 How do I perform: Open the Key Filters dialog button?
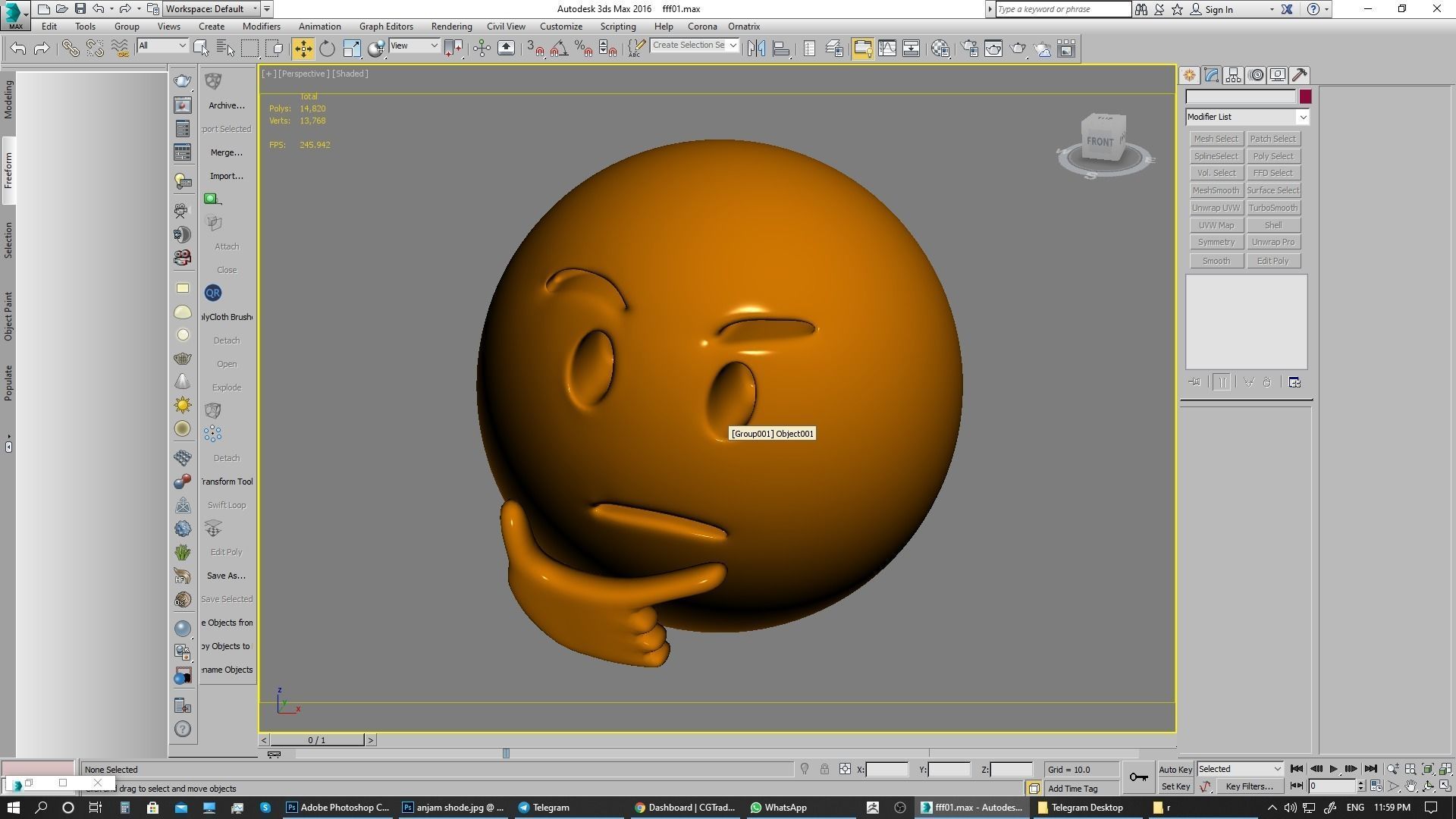pyautogui.click(x=1249, y=786)
